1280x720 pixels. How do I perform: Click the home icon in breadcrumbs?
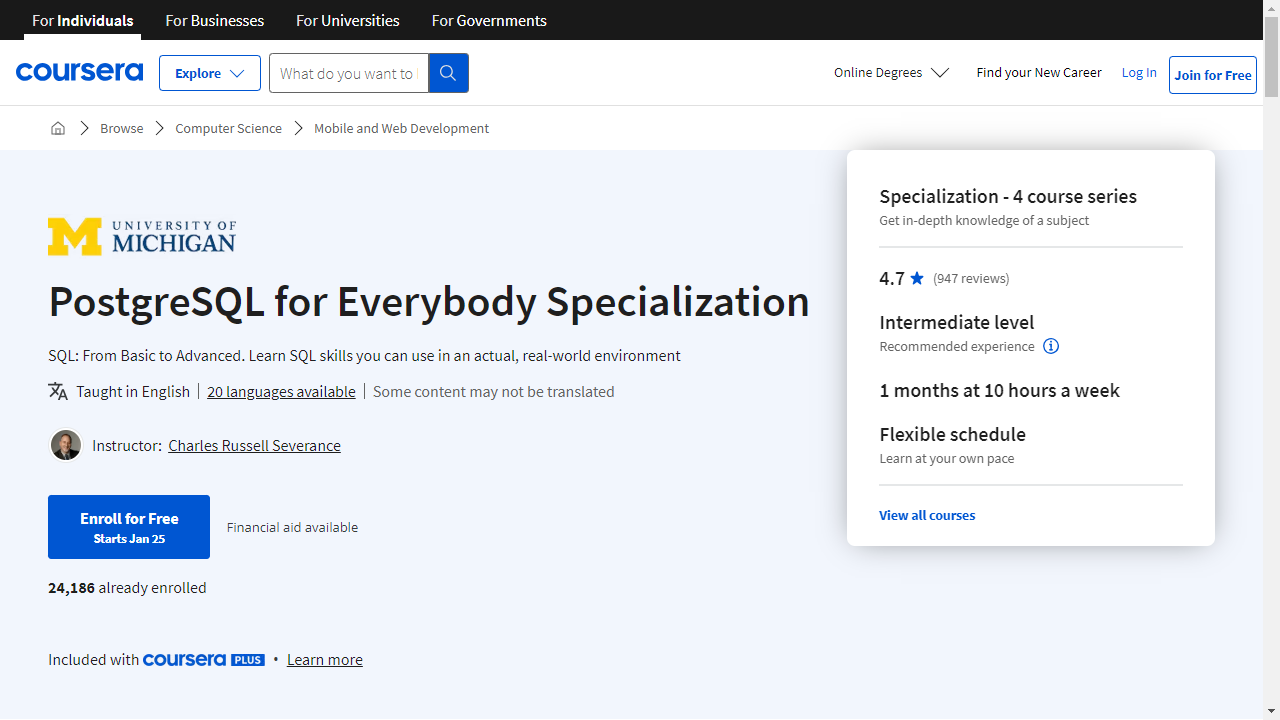click(58, 128)
